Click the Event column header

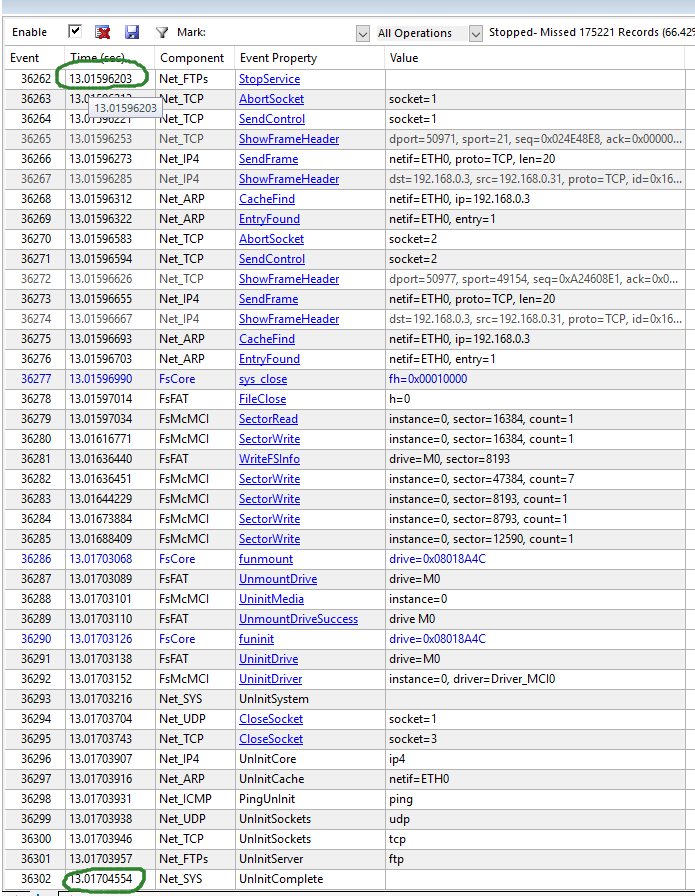[x=25, y=58]
